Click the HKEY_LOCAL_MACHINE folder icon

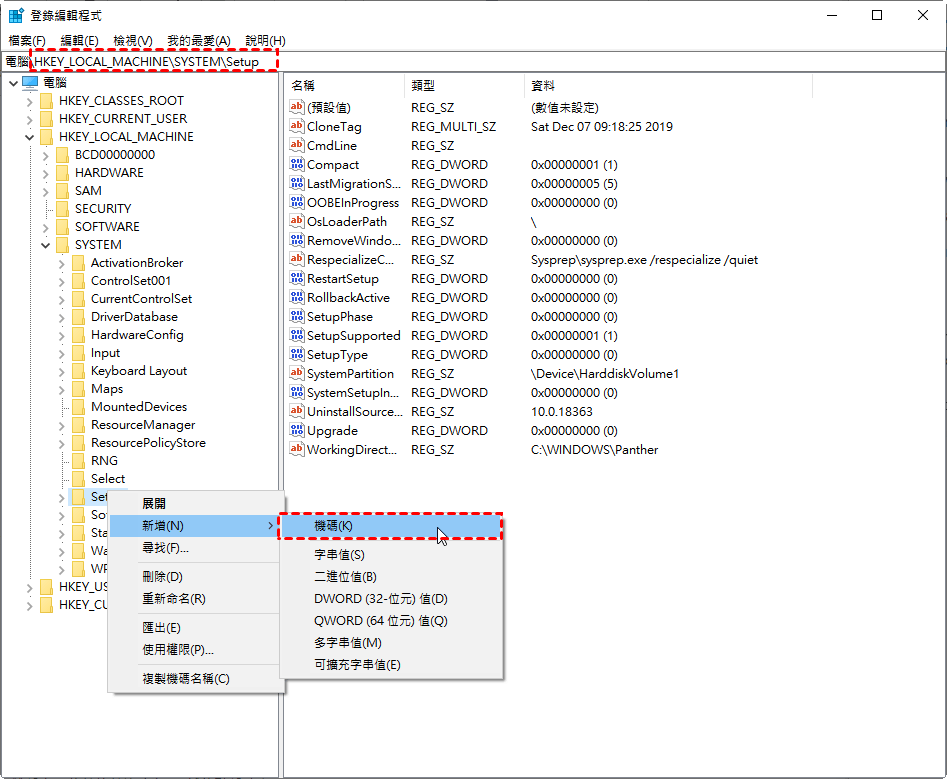click(x=47, y=137)
